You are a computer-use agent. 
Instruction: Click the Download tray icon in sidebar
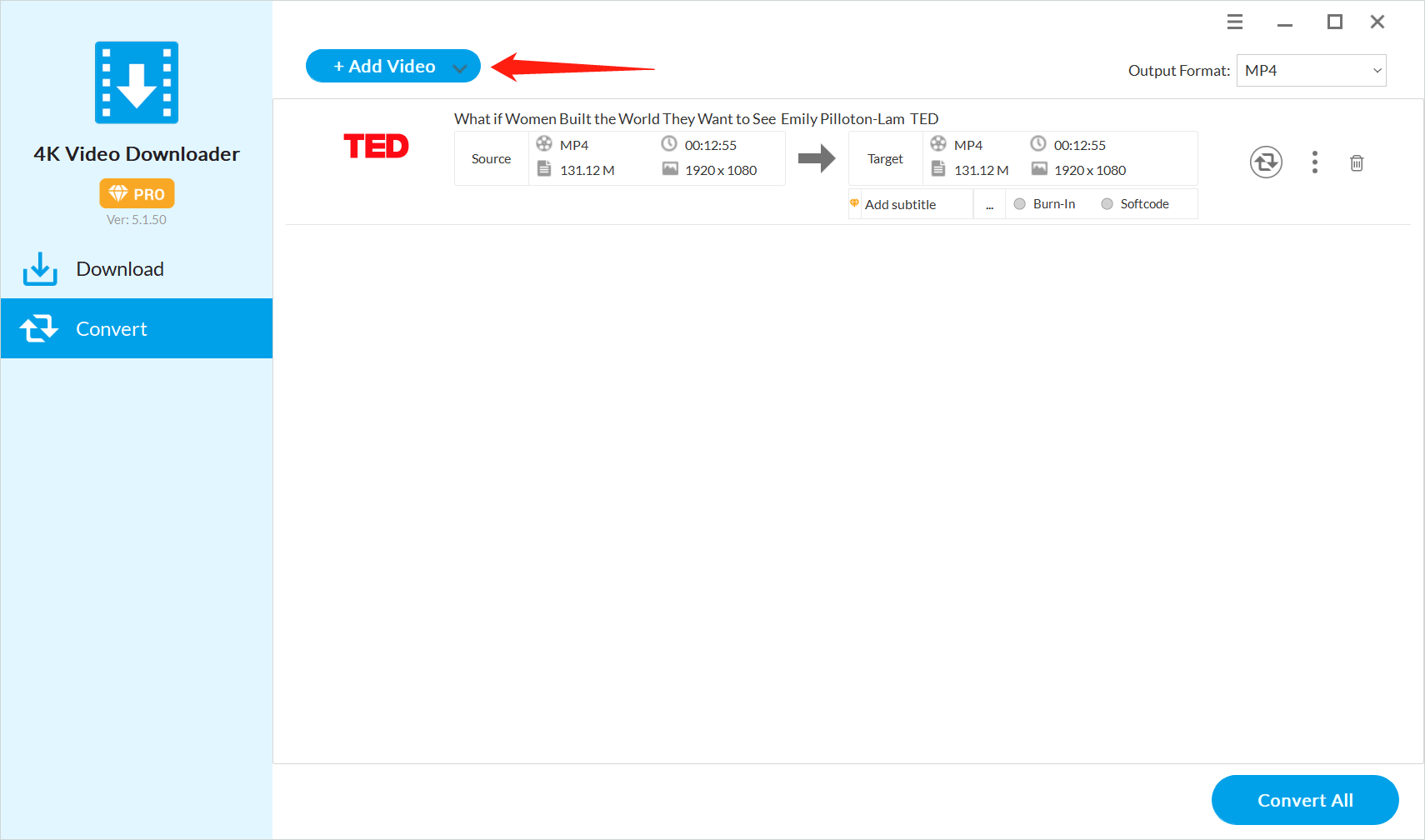click(x=40, y=269)
